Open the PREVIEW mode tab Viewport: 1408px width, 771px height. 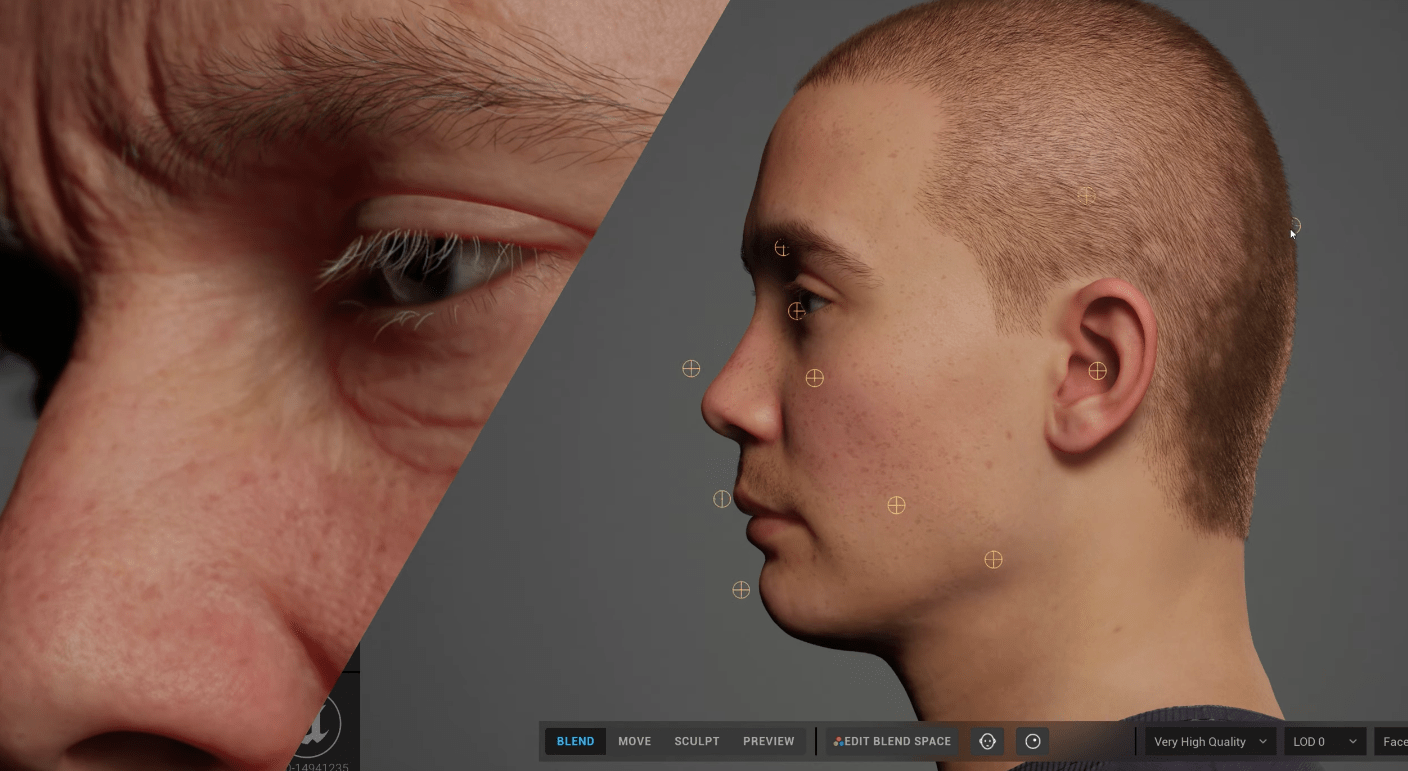pos(768,741)
